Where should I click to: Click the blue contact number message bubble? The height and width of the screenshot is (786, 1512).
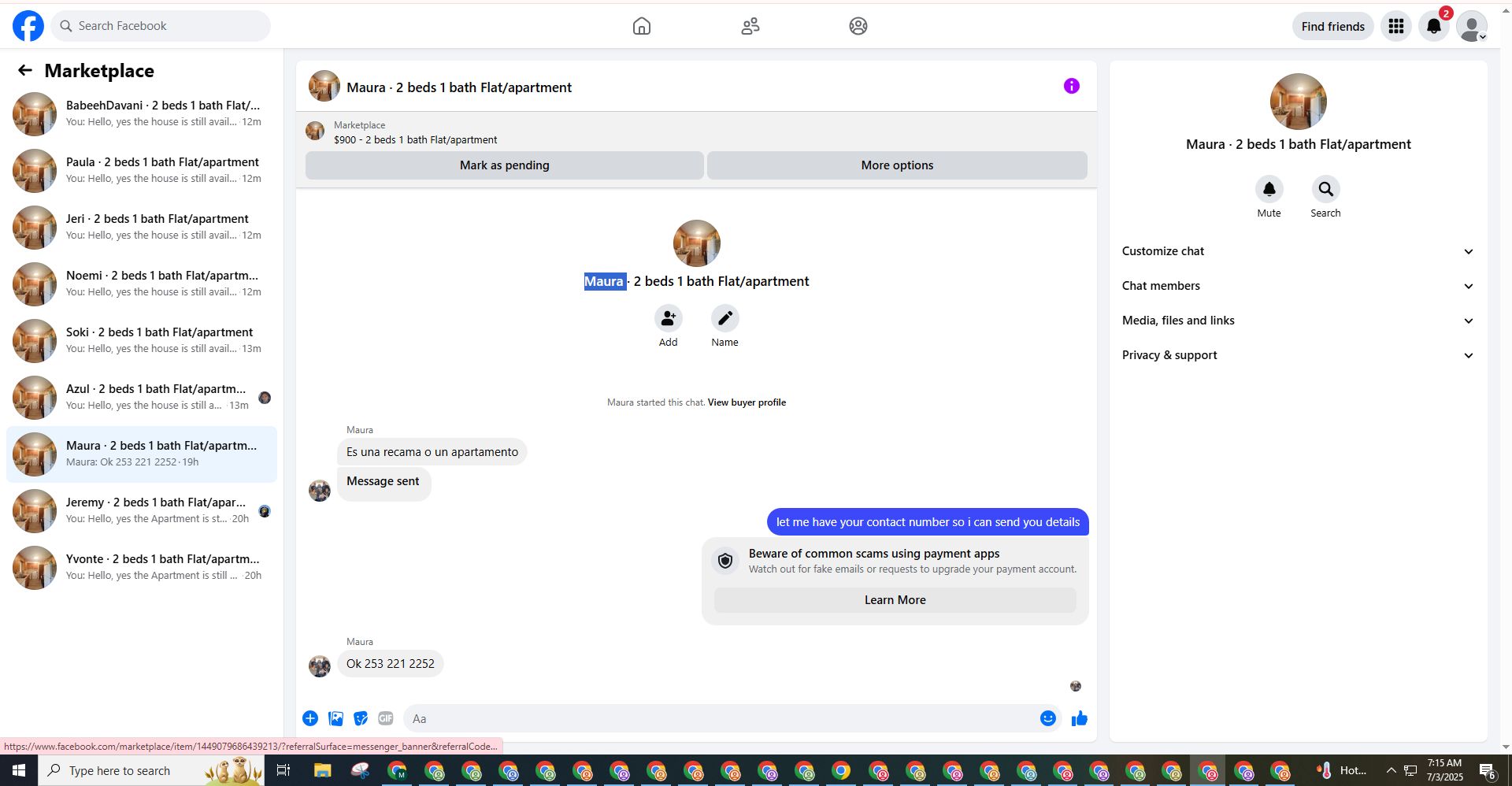928,522
